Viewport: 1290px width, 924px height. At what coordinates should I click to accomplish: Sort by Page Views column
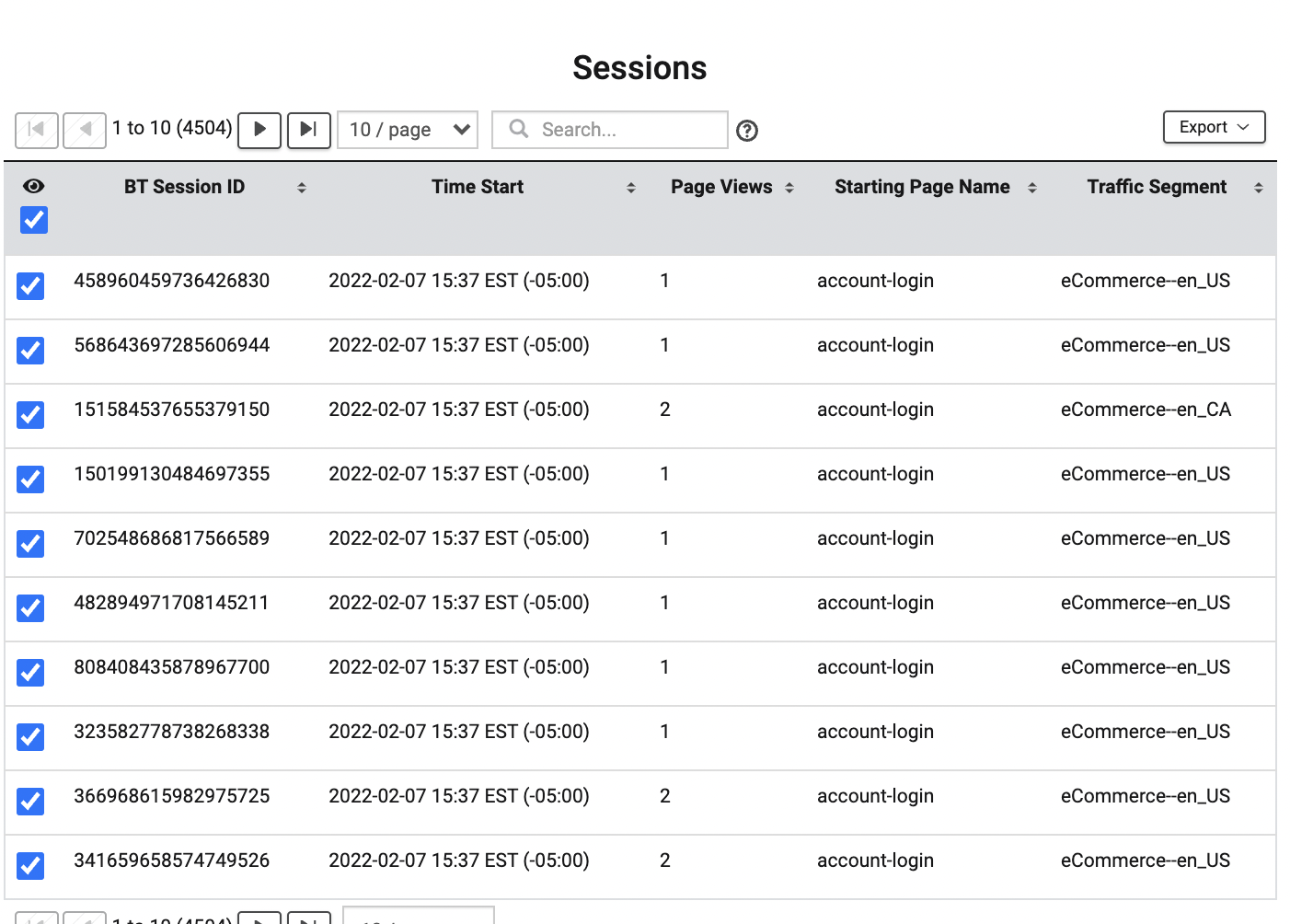point(789,188)
